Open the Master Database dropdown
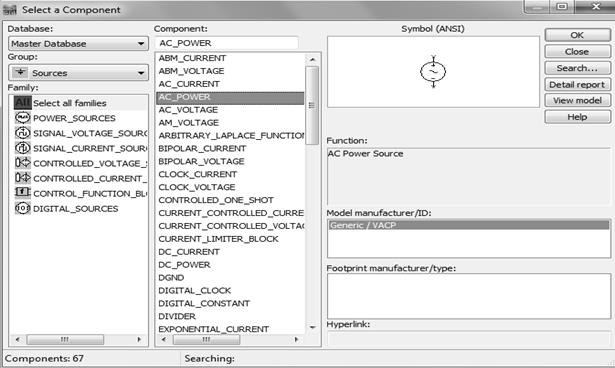 click(78, 44)
